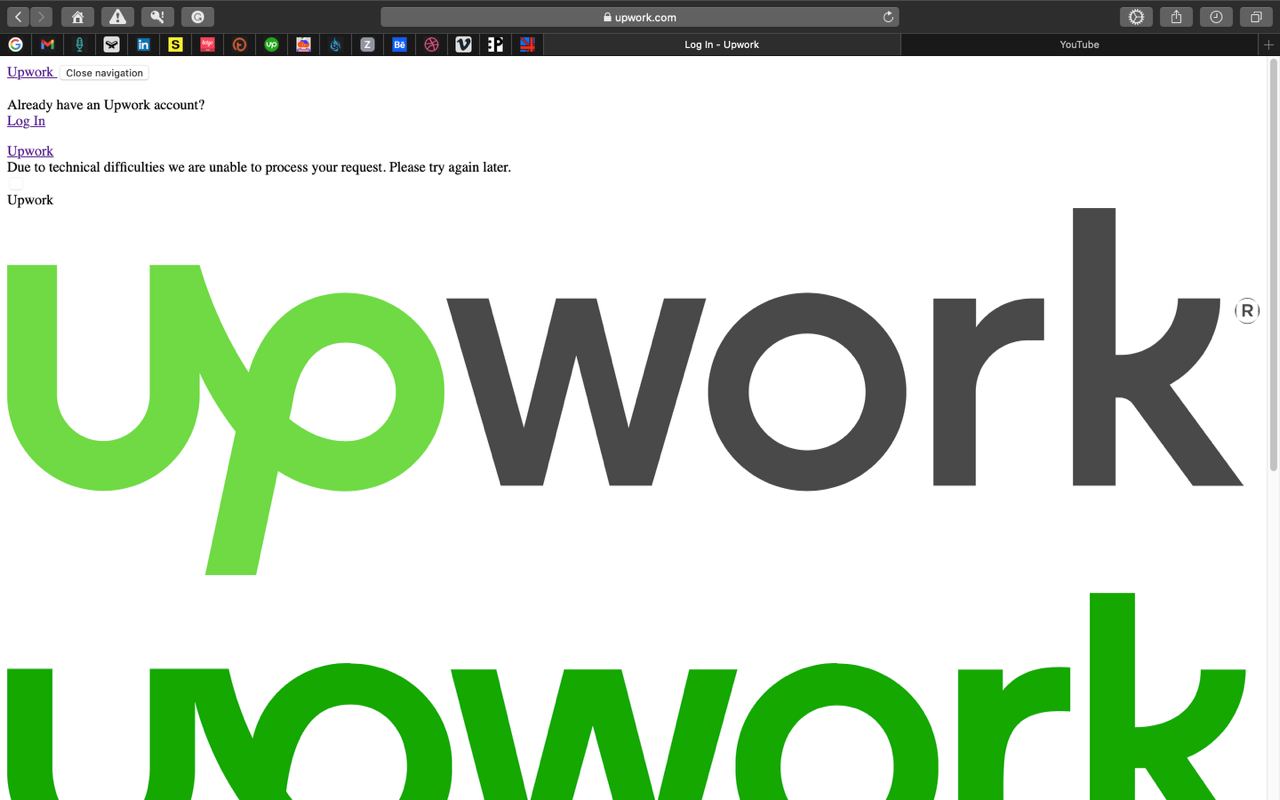The image size is (1280, 800).
Task: Click the 'Already have an Upwork account?' text
Action: coord(106,105)
